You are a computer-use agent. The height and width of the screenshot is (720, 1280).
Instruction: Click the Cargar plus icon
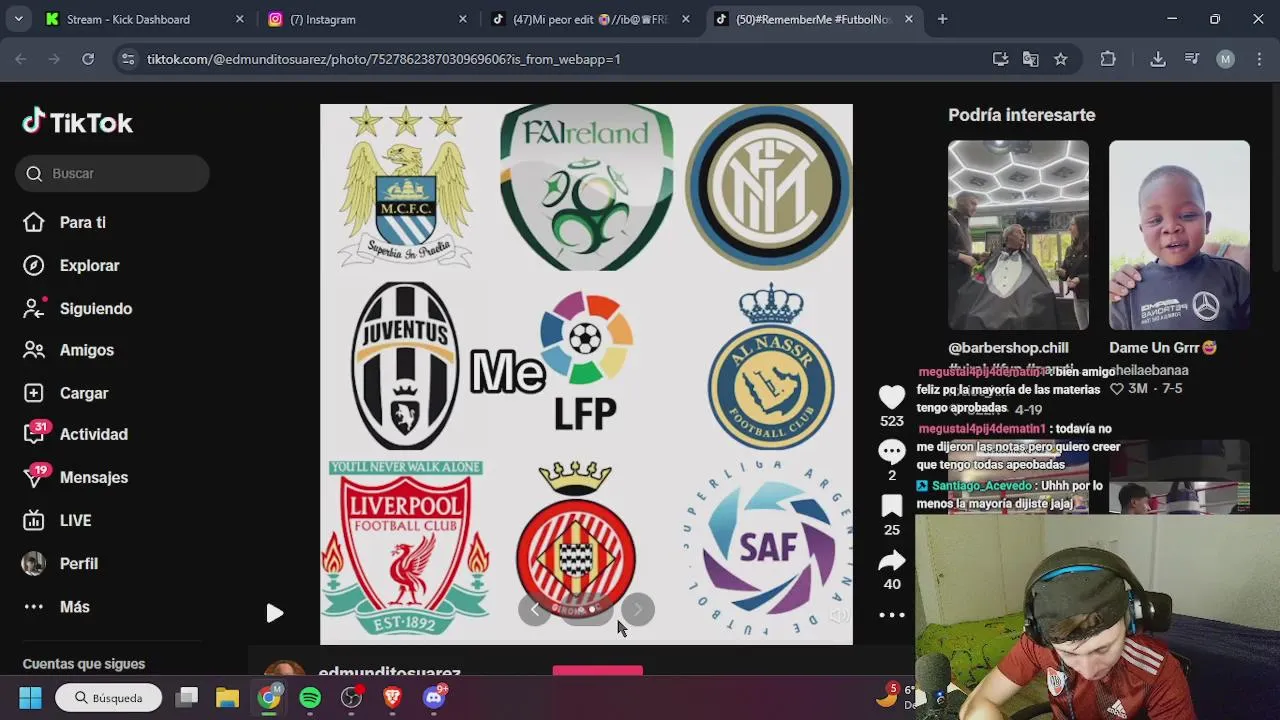pyautogui.click(x=34, y=393)
